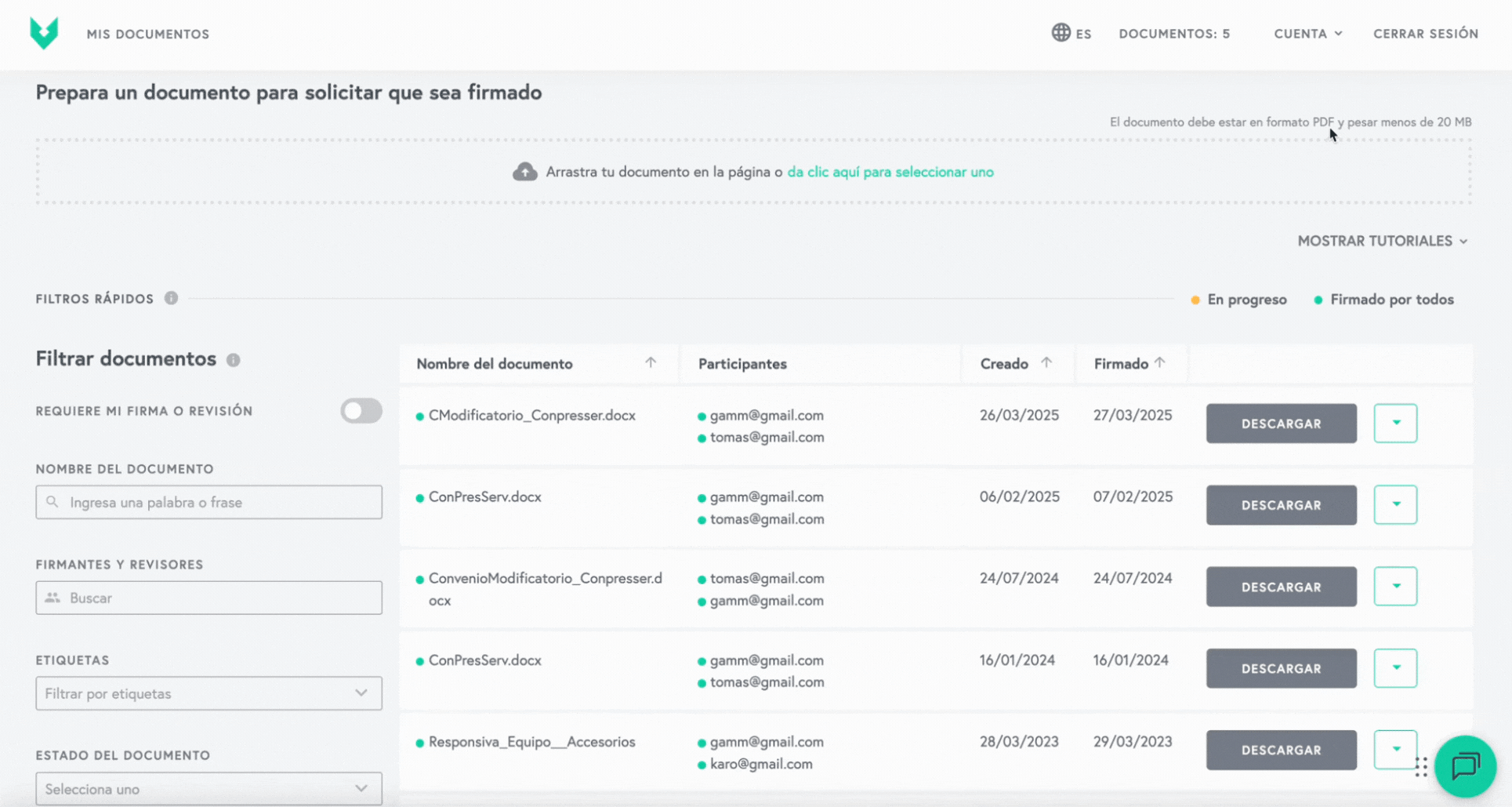
Task: Click the info icon beside FILTROS RÁPIDOS
Action: coord(172,298)
